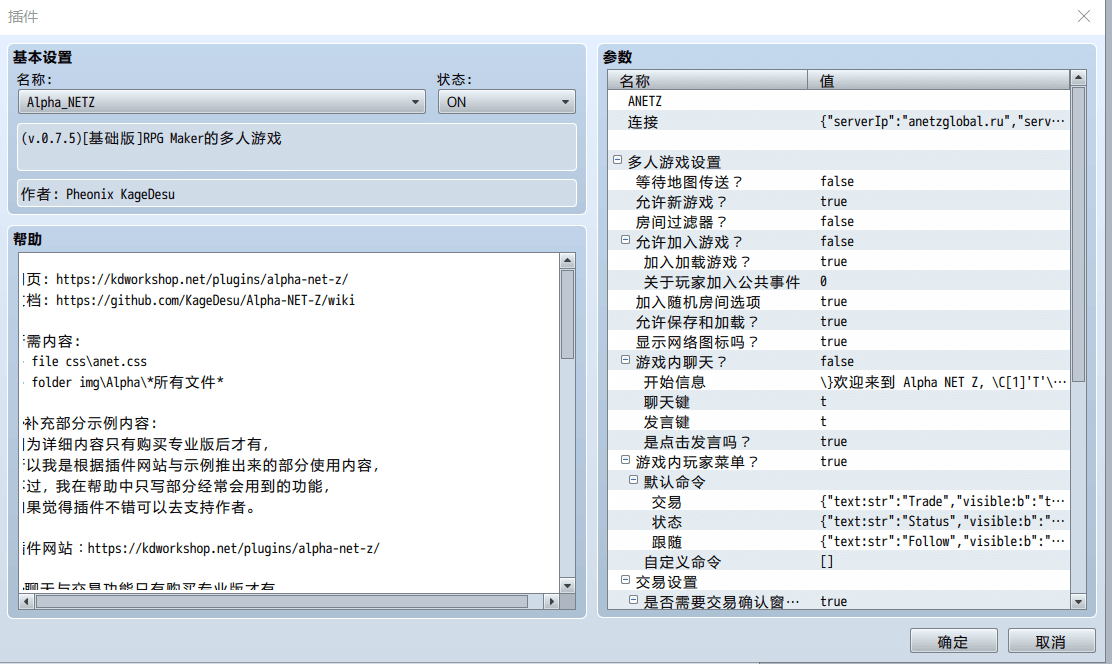1112x664 pixels.
Task: Click the help box vertical scrollbar thumb
Action: click(x=567, y=314)
